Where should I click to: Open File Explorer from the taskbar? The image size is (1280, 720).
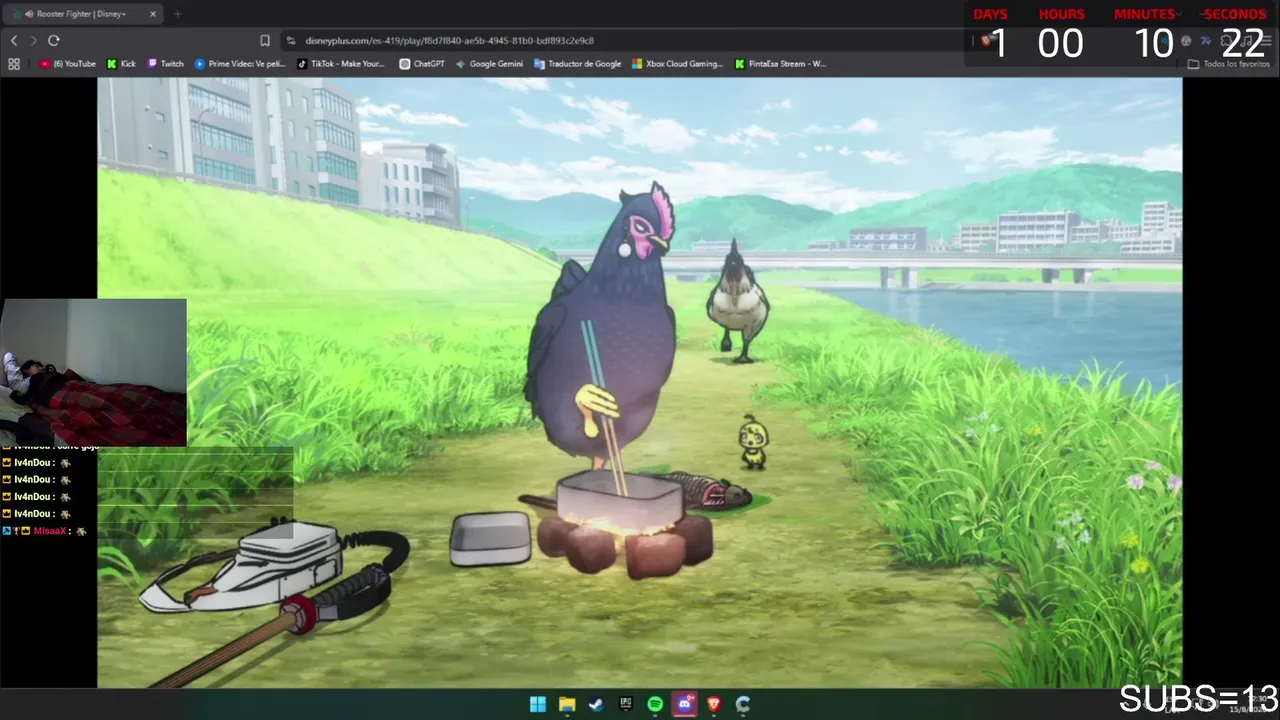coord(567,704)
